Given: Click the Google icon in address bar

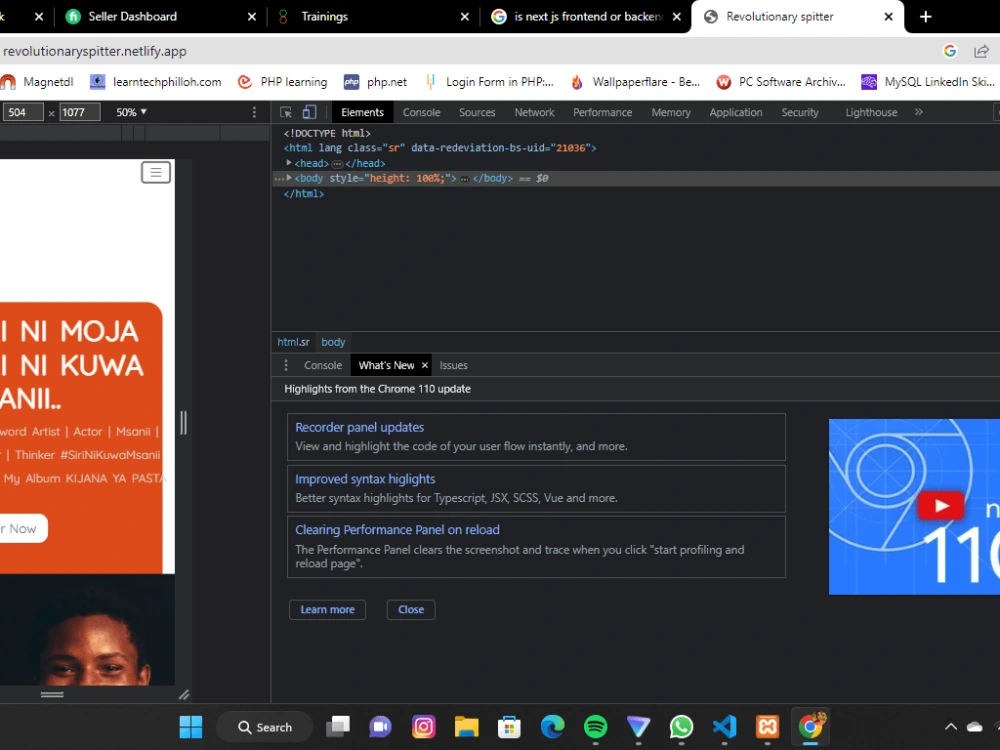Looking at the screenshot, I should tap(950, 51).
